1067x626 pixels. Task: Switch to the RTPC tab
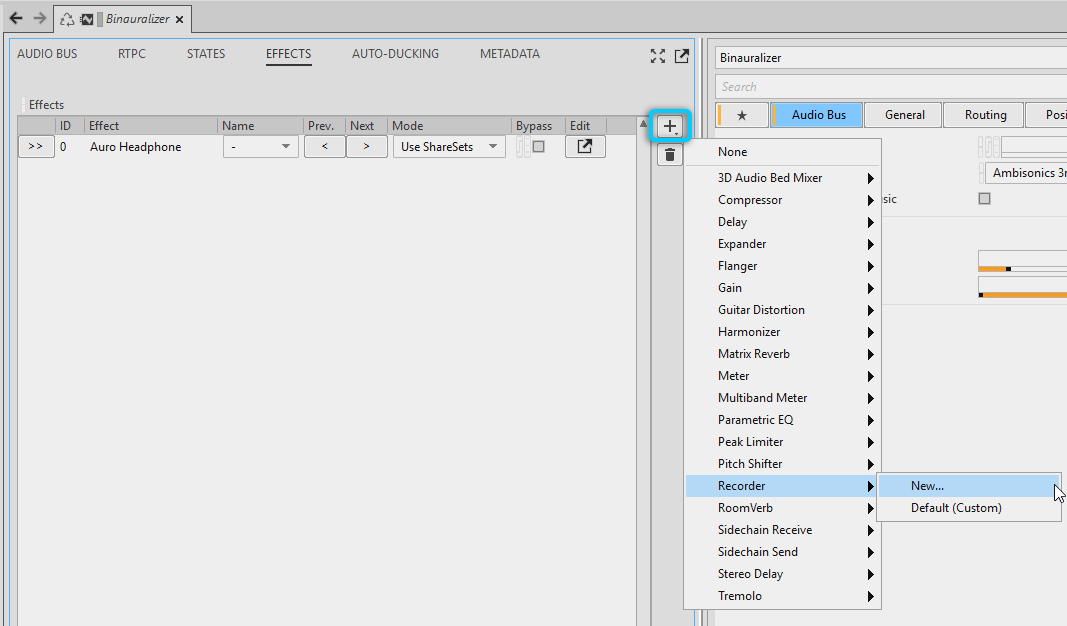[x=131, y=54]
